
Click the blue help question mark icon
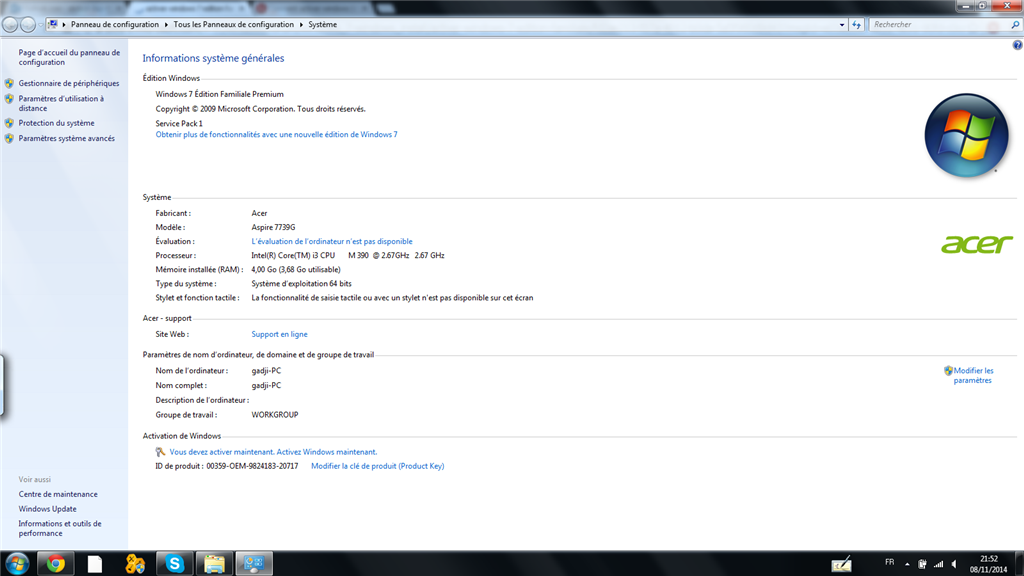(x=1017, y=45)
